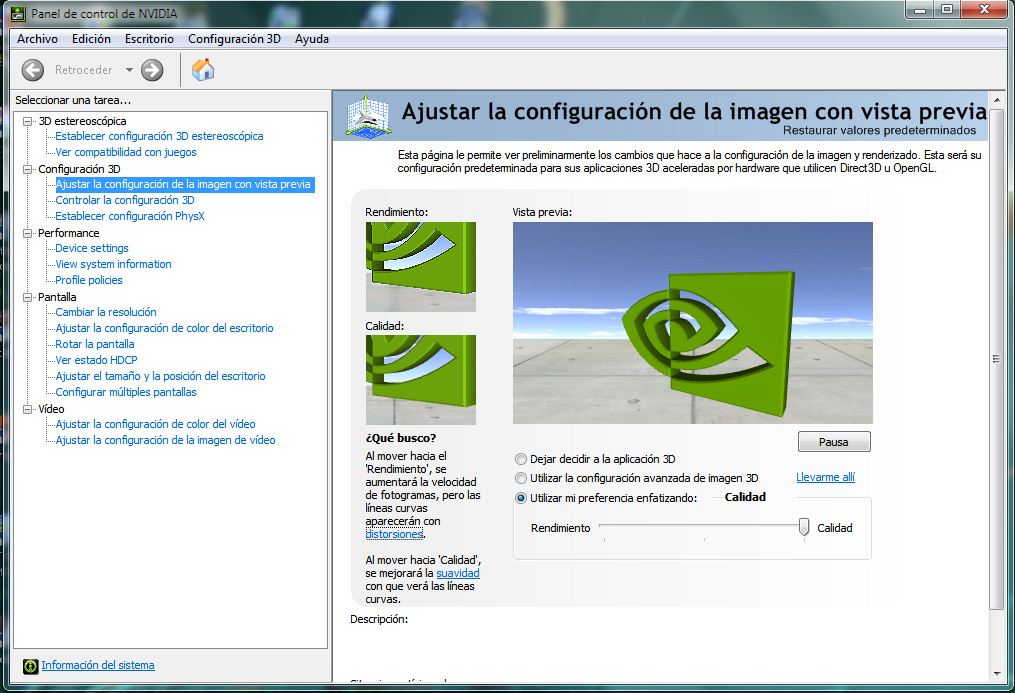The height and width of the screenshot is (693, 1015).
Task: Click the NVIDIA system information icon
Action: click(30, 666)
